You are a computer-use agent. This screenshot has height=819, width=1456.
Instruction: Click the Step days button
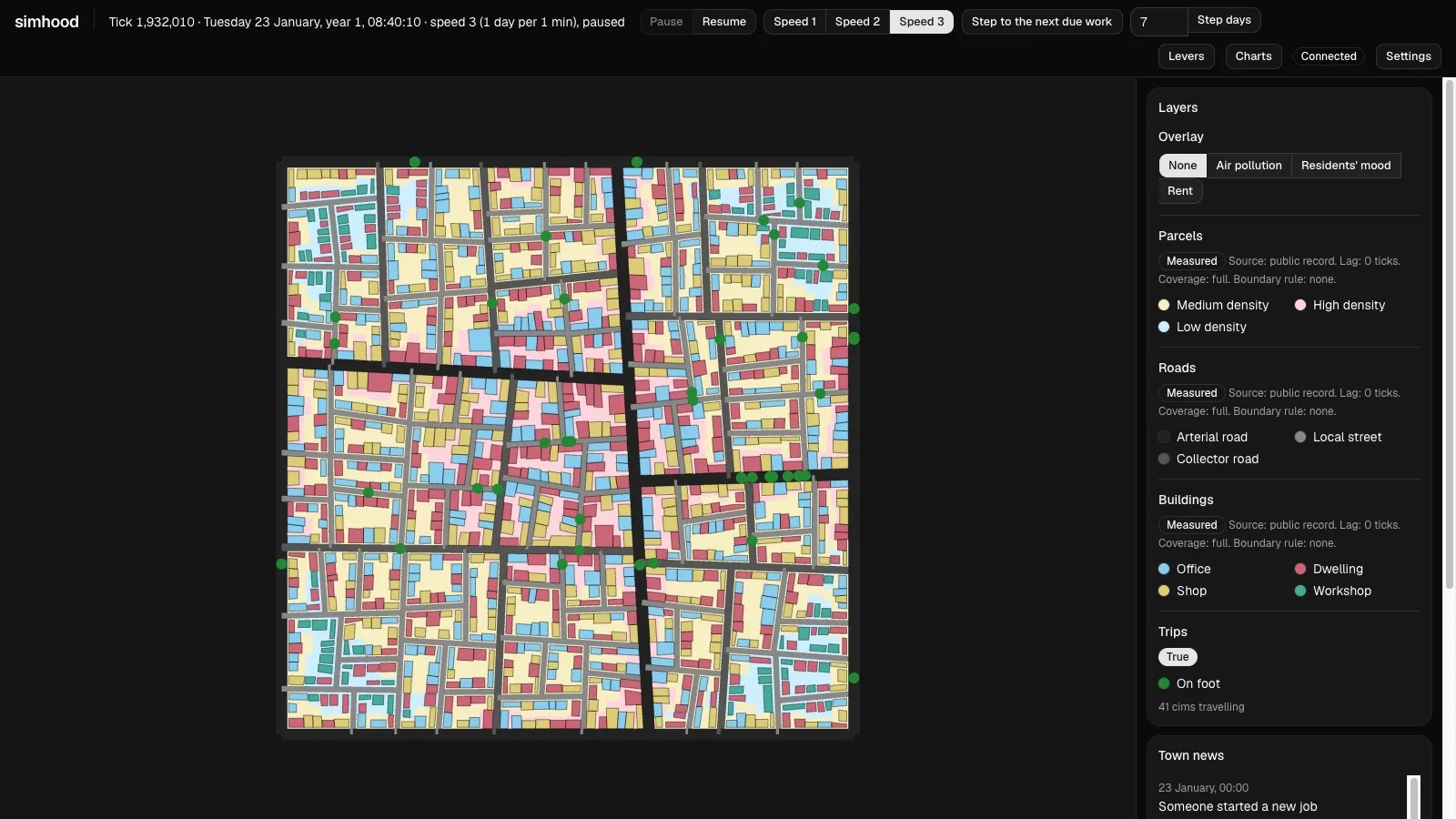pos(1224,20)
